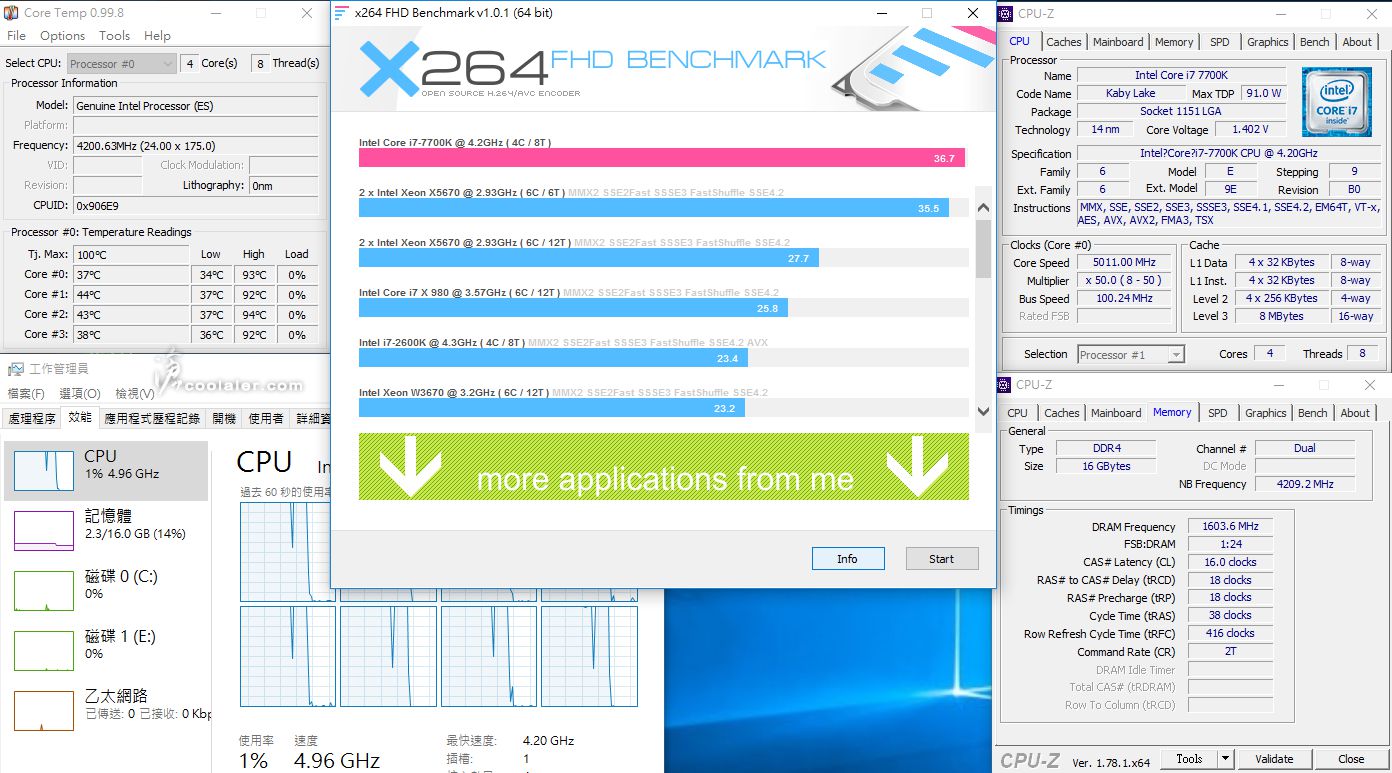
Task: Open 選項(O) menu in Task Manager
Action: coord(79,394)
